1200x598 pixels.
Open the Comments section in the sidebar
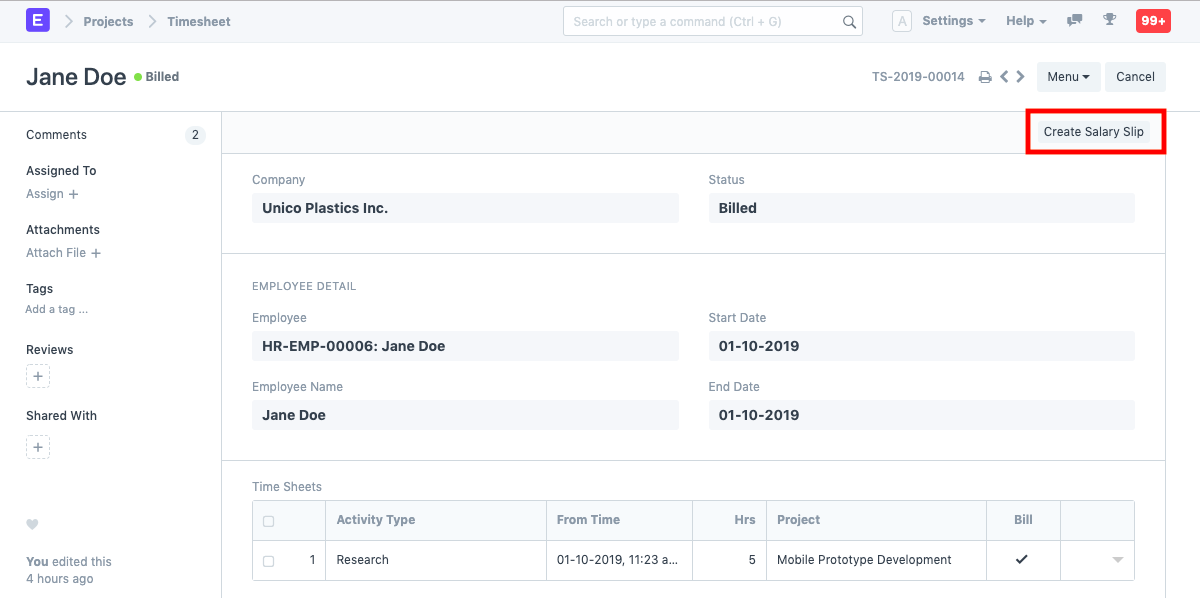[56, 134]
